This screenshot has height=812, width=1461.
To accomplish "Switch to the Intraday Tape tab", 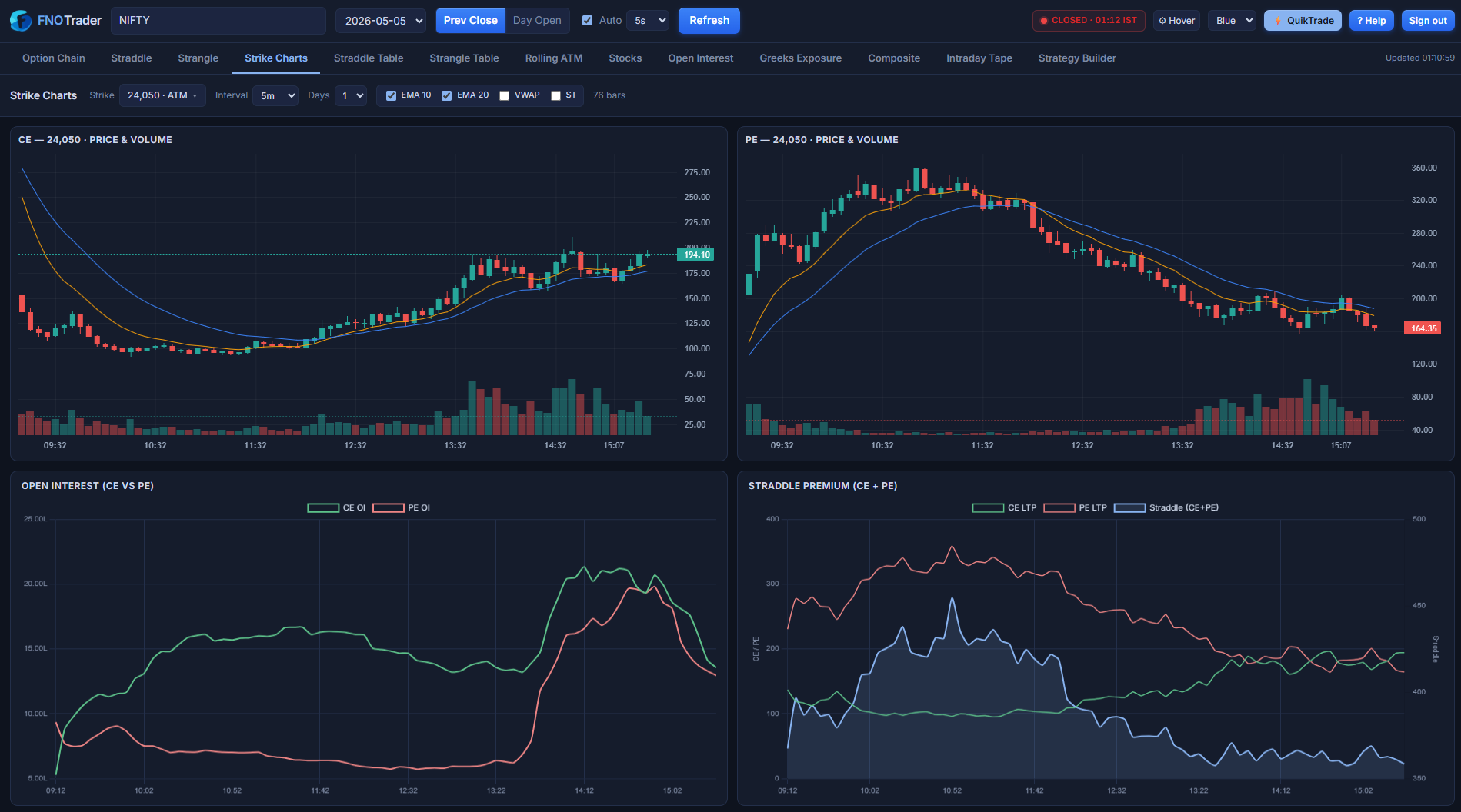I will point(979,58).
